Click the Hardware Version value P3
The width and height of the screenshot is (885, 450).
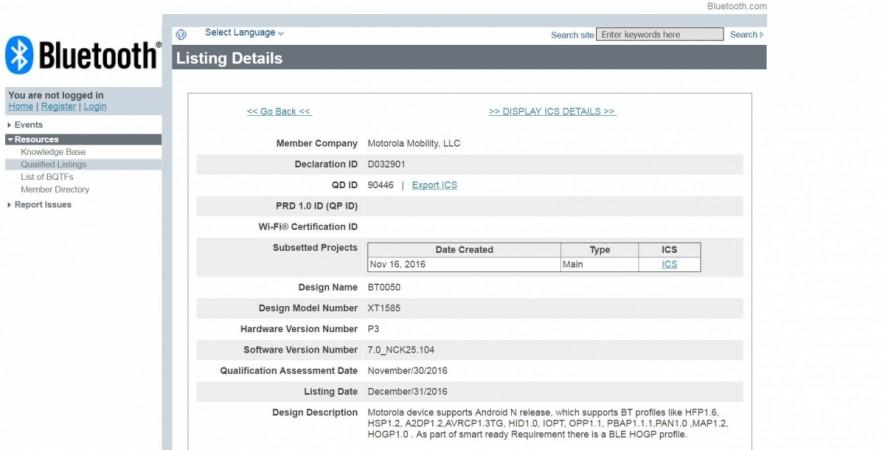(373, 329)
